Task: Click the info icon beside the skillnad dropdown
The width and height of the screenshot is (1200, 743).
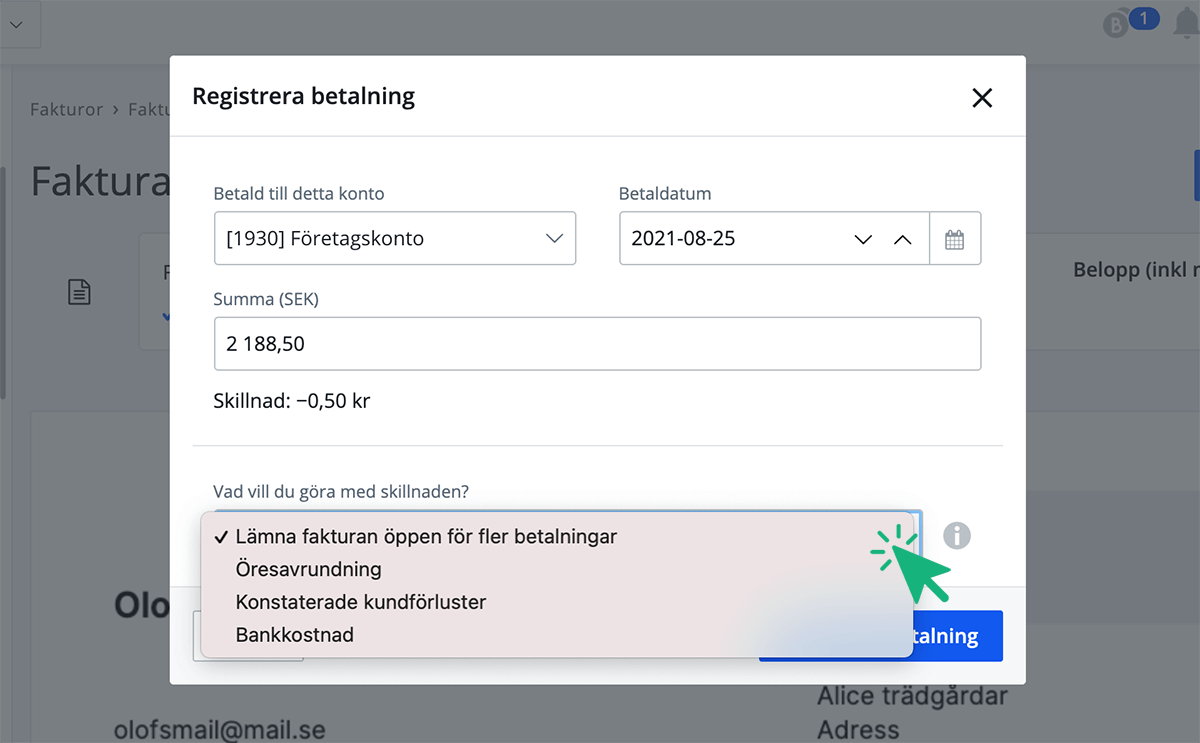Action: [x=957, y=536]
